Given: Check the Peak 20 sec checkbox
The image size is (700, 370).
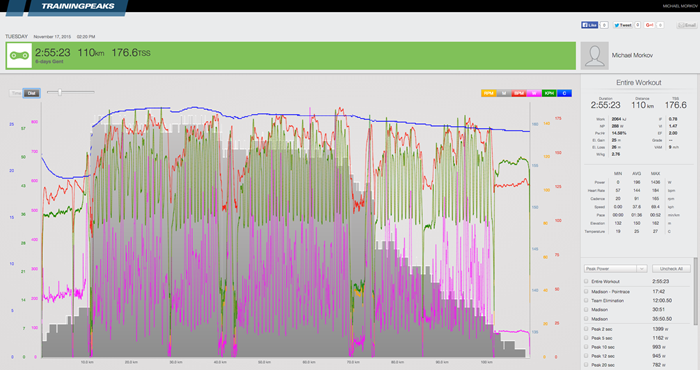Looking at the screenshot, I should 586,365.
